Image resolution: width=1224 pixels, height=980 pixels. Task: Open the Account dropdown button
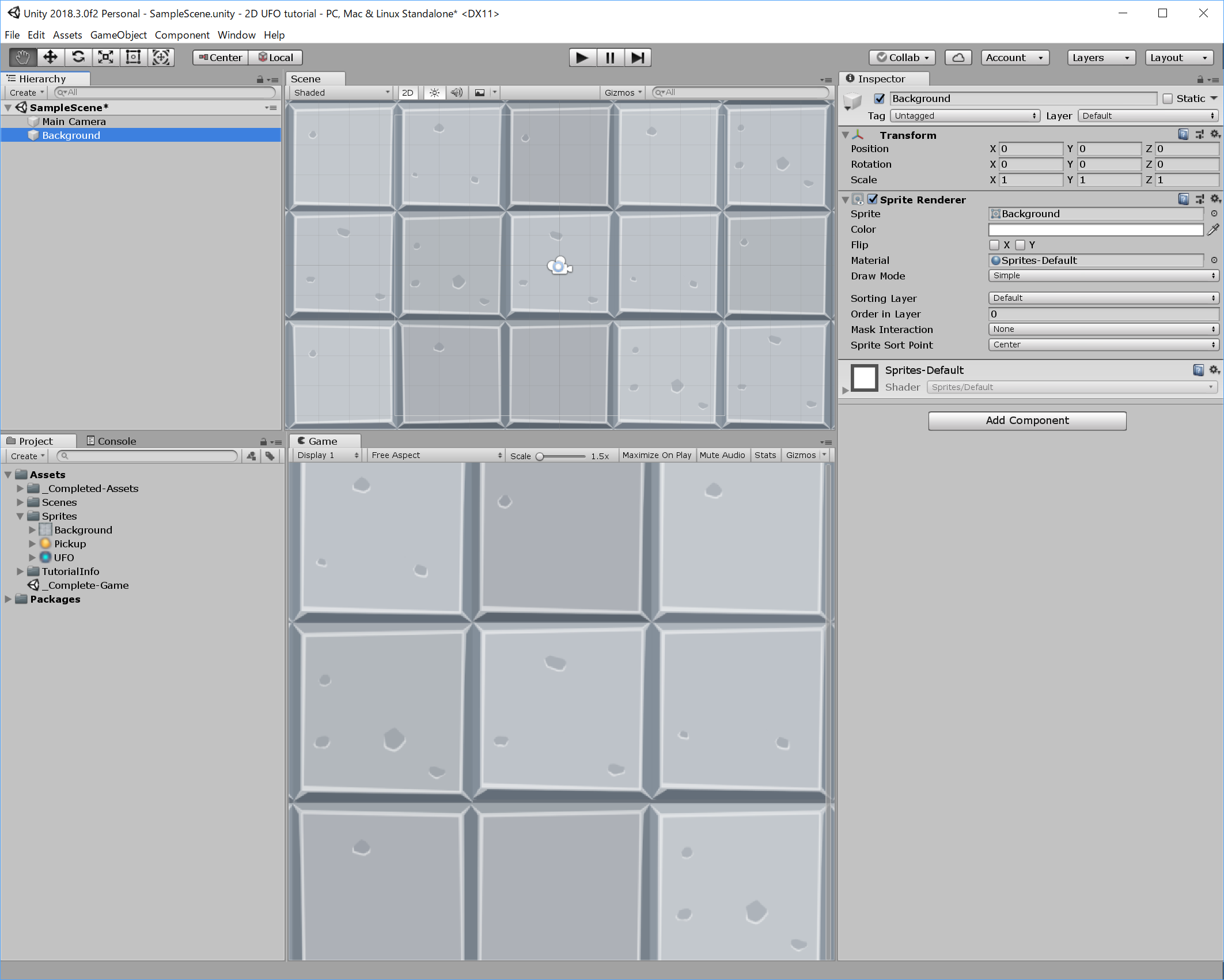1015,58
